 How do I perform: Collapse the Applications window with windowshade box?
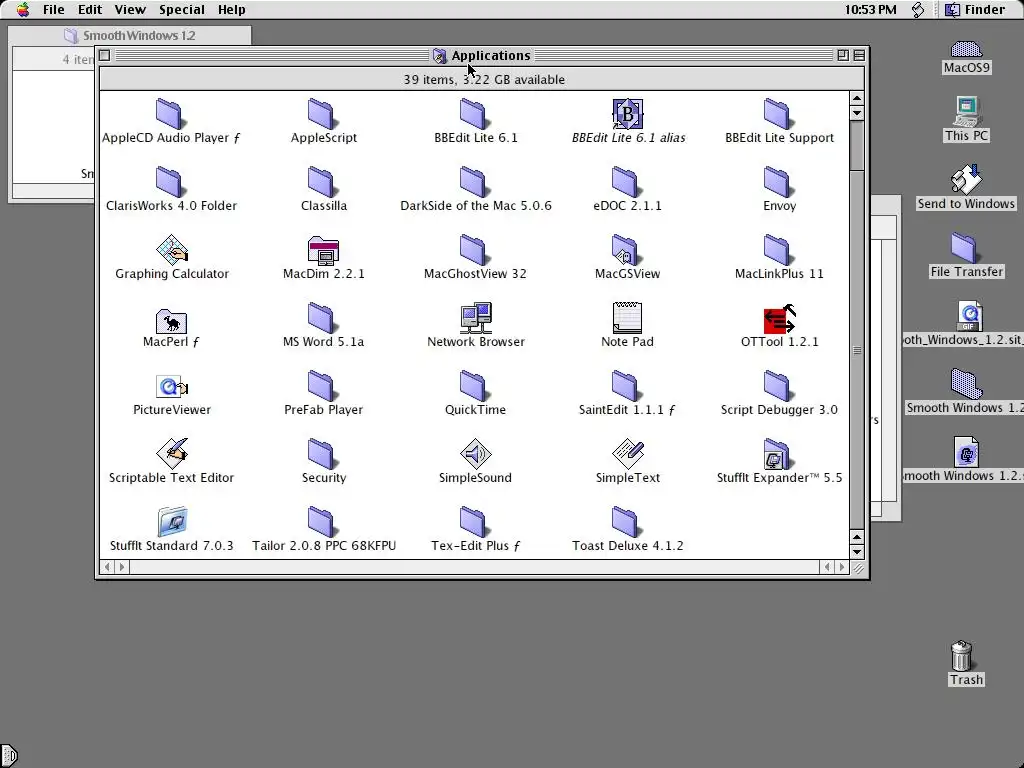859,56
